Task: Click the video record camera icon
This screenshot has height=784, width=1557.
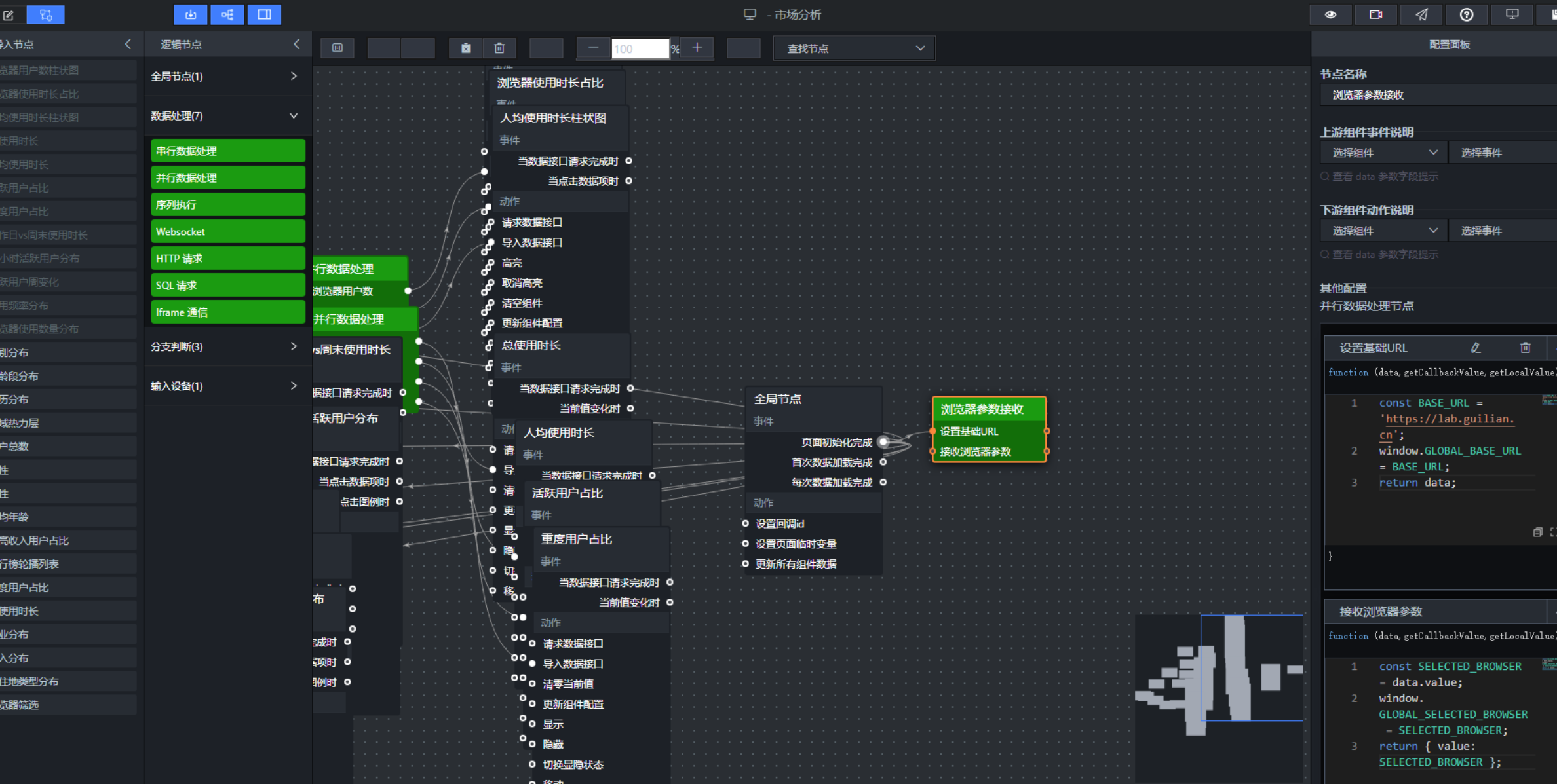Action: 1376,14
